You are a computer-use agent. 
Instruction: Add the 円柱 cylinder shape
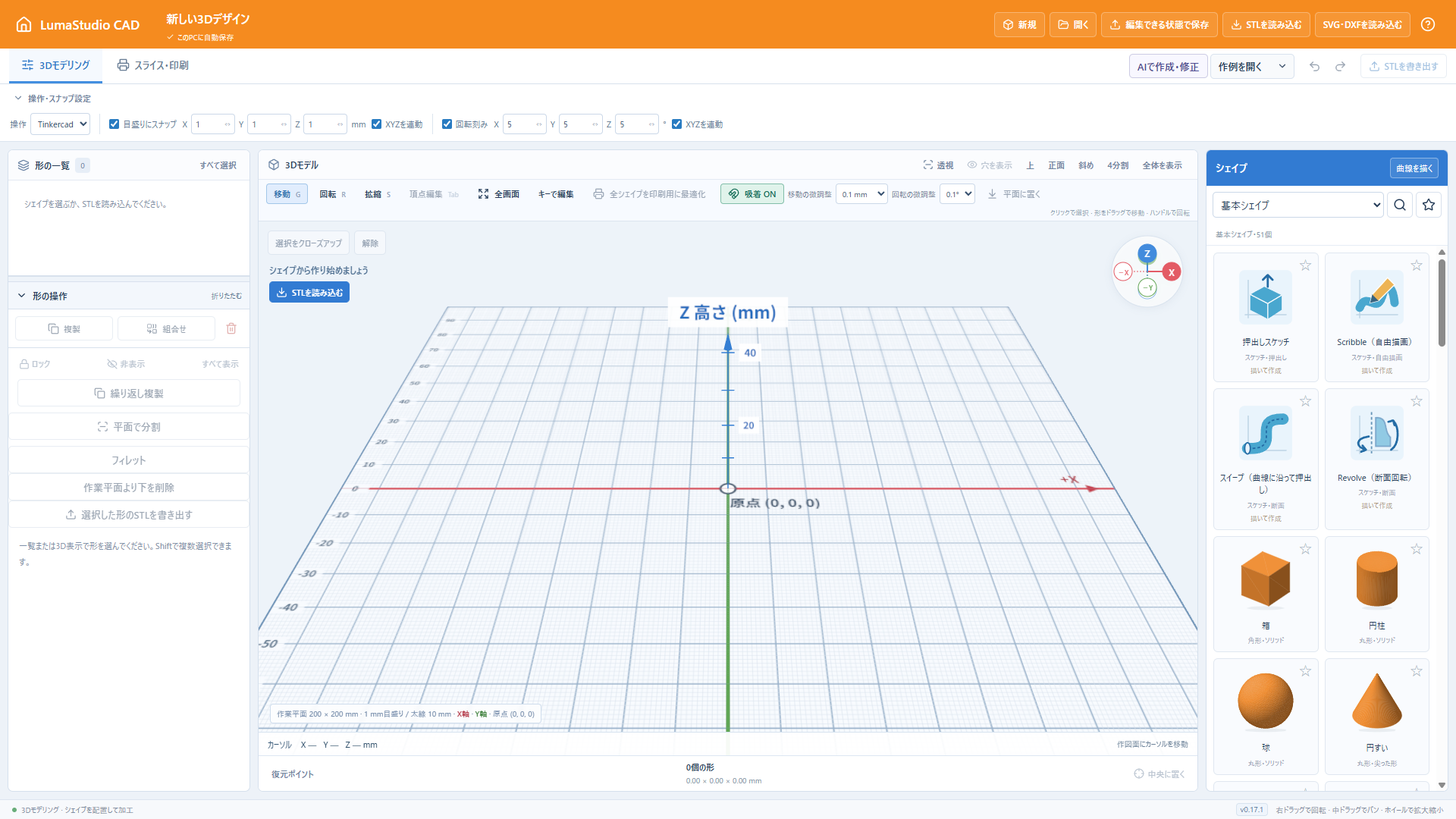tap(1376, 595)
